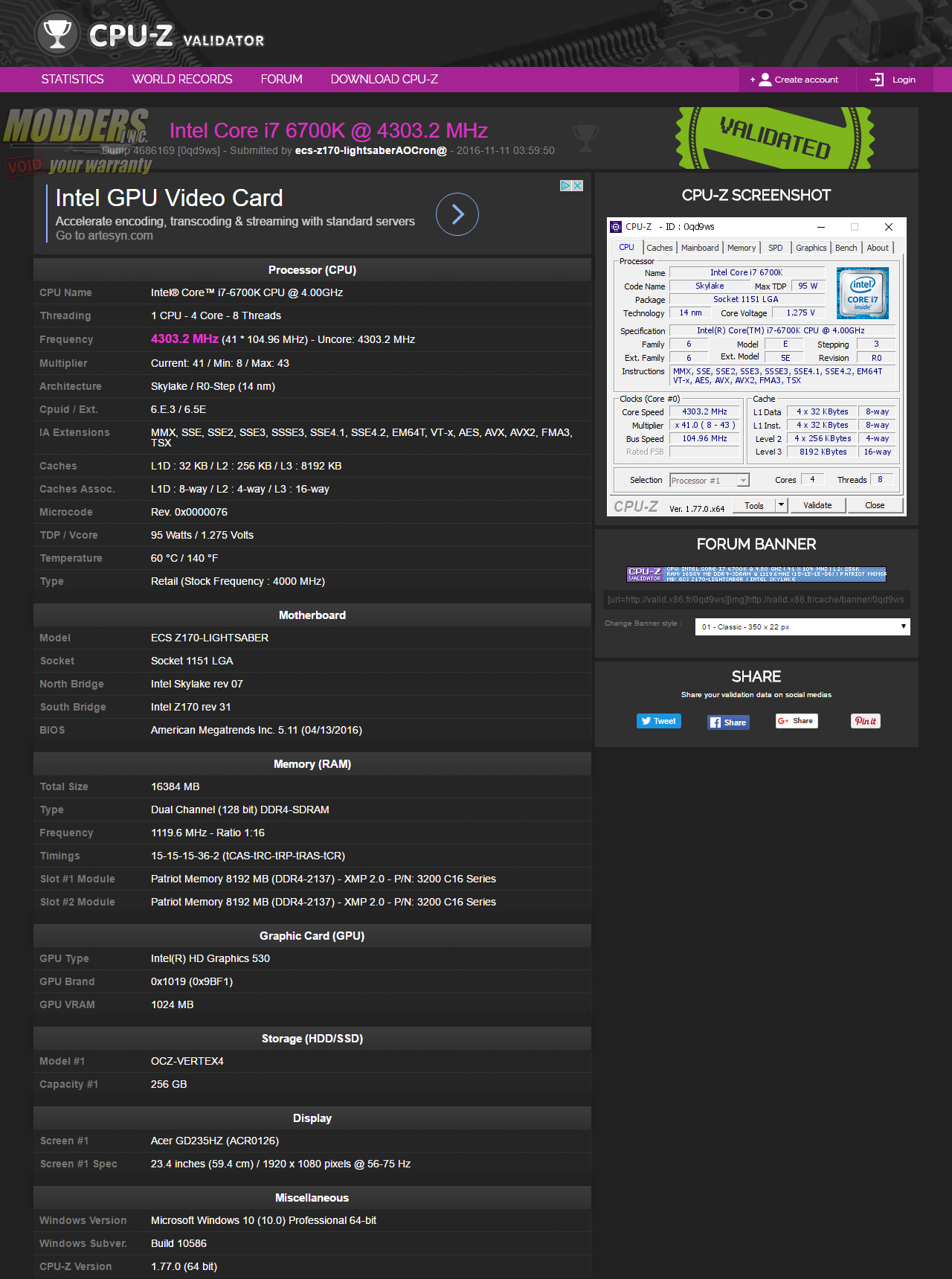This screenshot has height=1279, width=952.
Task: Click the Processor (CPU) section header
Action: point(312,270)
